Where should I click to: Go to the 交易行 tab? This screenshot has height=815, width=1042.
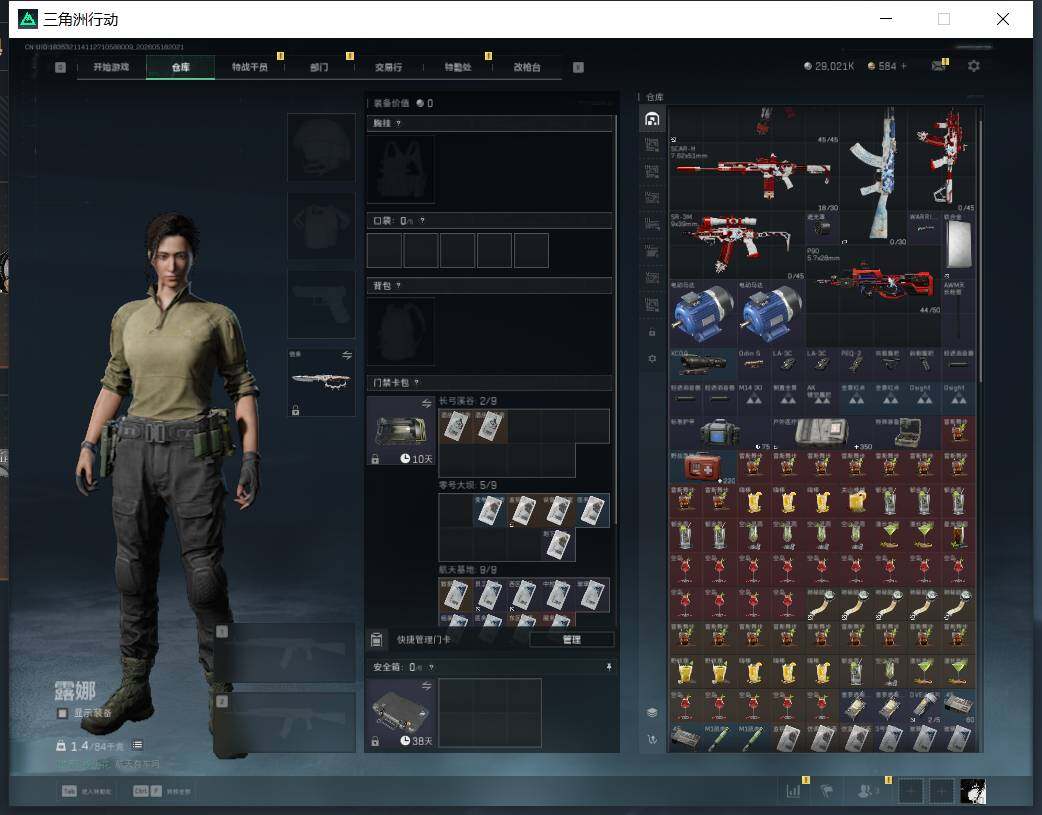tap(388, 67)
